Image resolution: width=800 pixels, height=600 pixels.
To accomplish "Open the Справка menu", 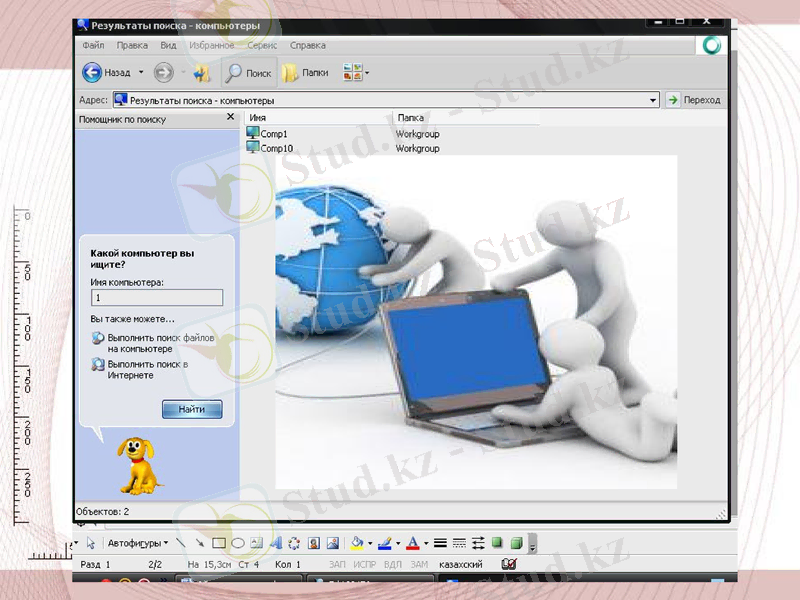I will (x=307, y=45).
